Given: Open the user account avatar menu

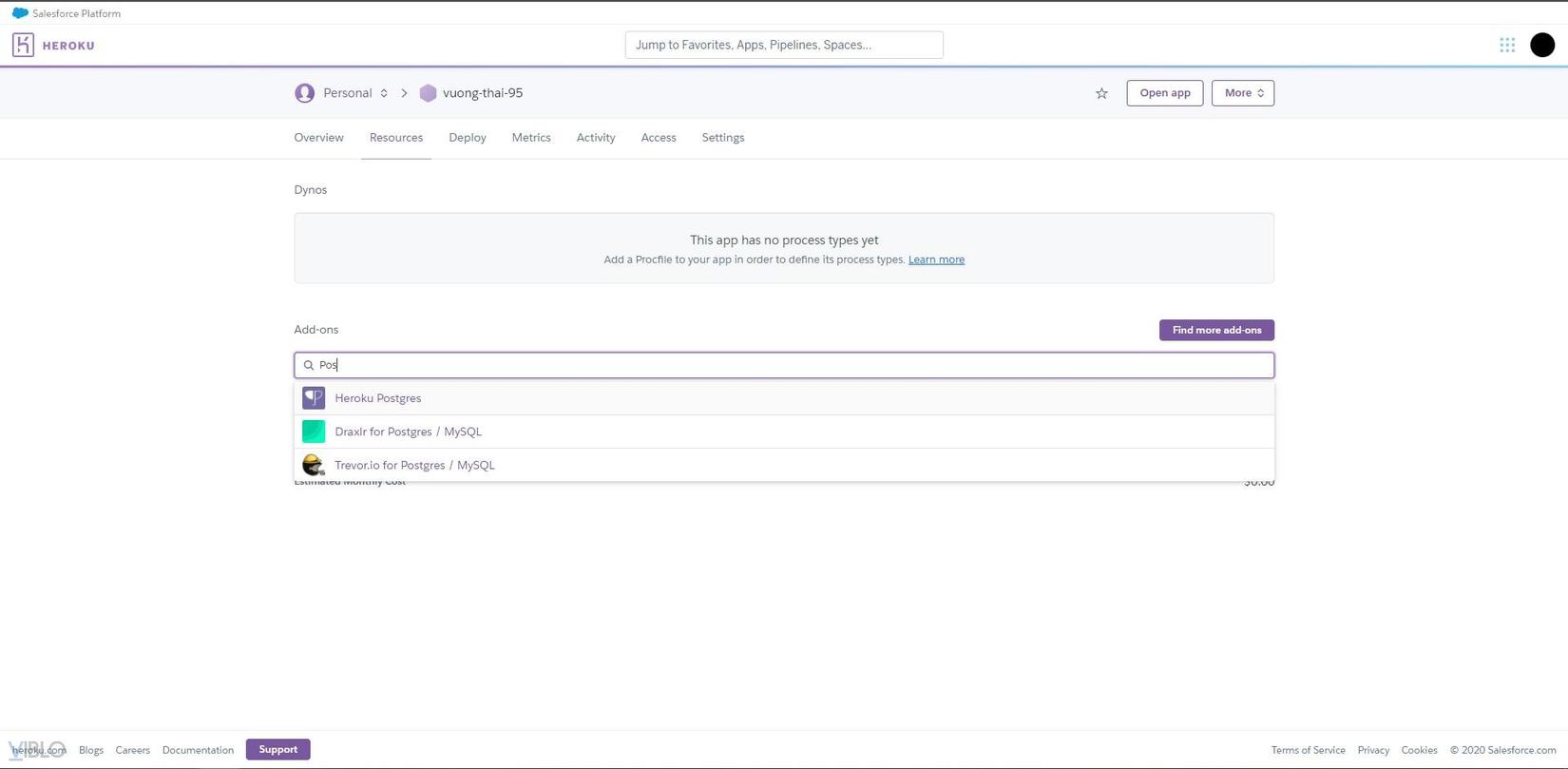Looking at the screenshot, I should [1542, 45].
